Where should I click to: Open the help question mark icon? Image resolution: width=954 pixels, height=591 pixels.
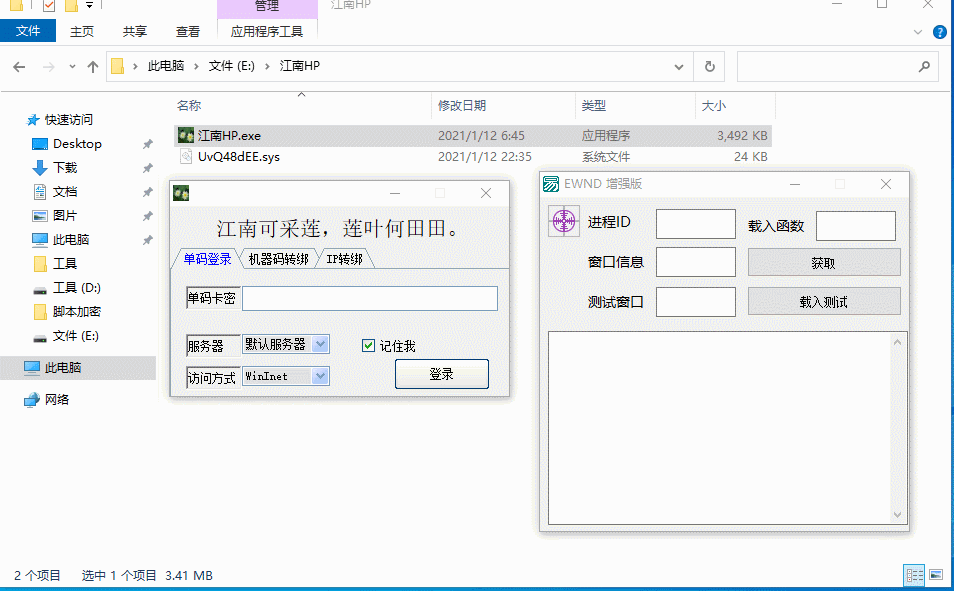pos(940,32)
